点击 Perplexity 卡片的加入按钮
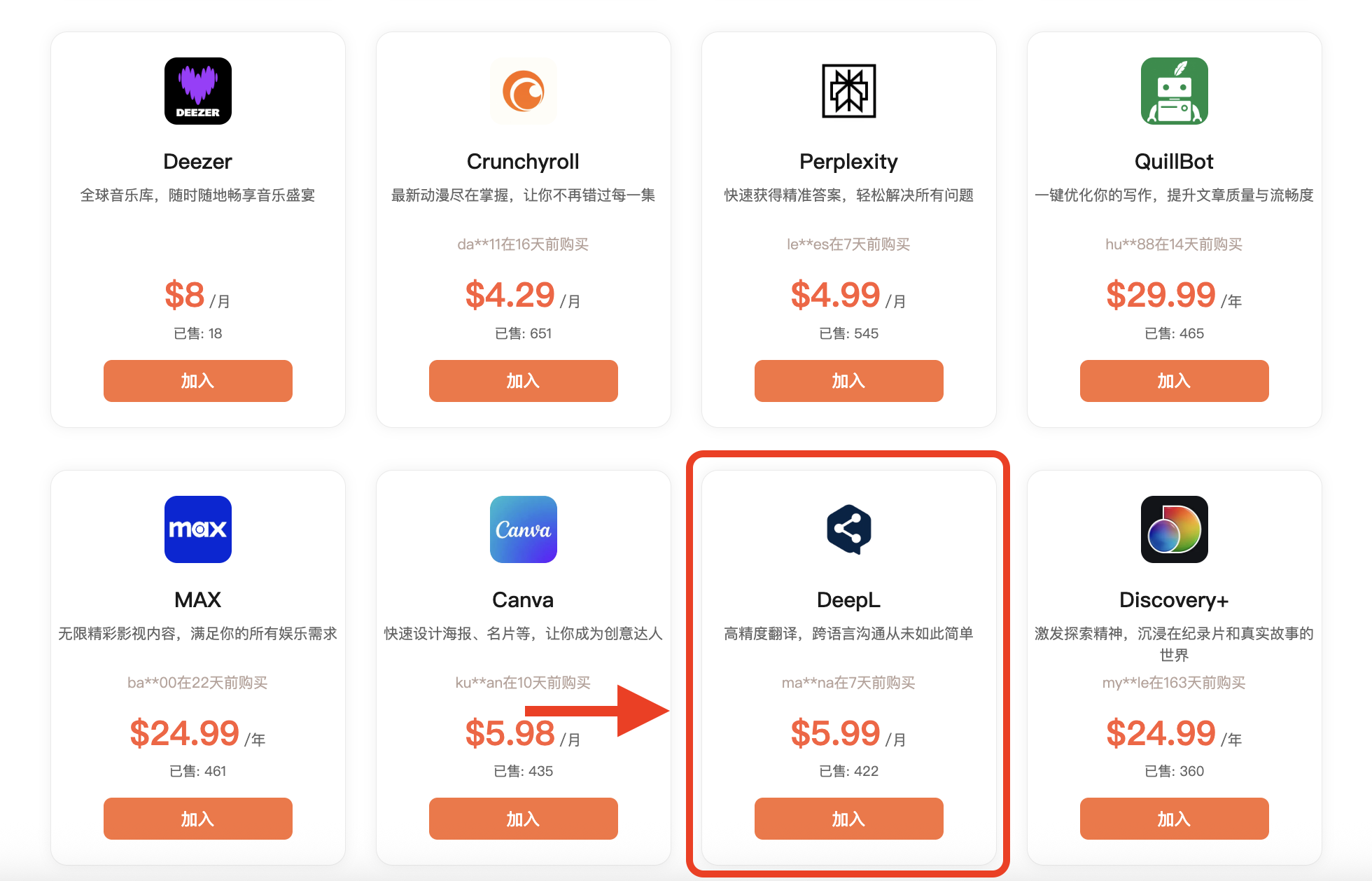1372x881 pixels. coord(848,381)
